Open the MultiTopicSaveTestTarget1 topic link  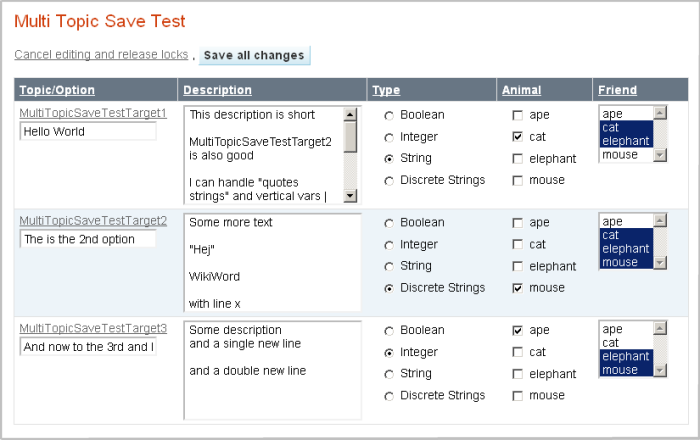tap(93, 113)
